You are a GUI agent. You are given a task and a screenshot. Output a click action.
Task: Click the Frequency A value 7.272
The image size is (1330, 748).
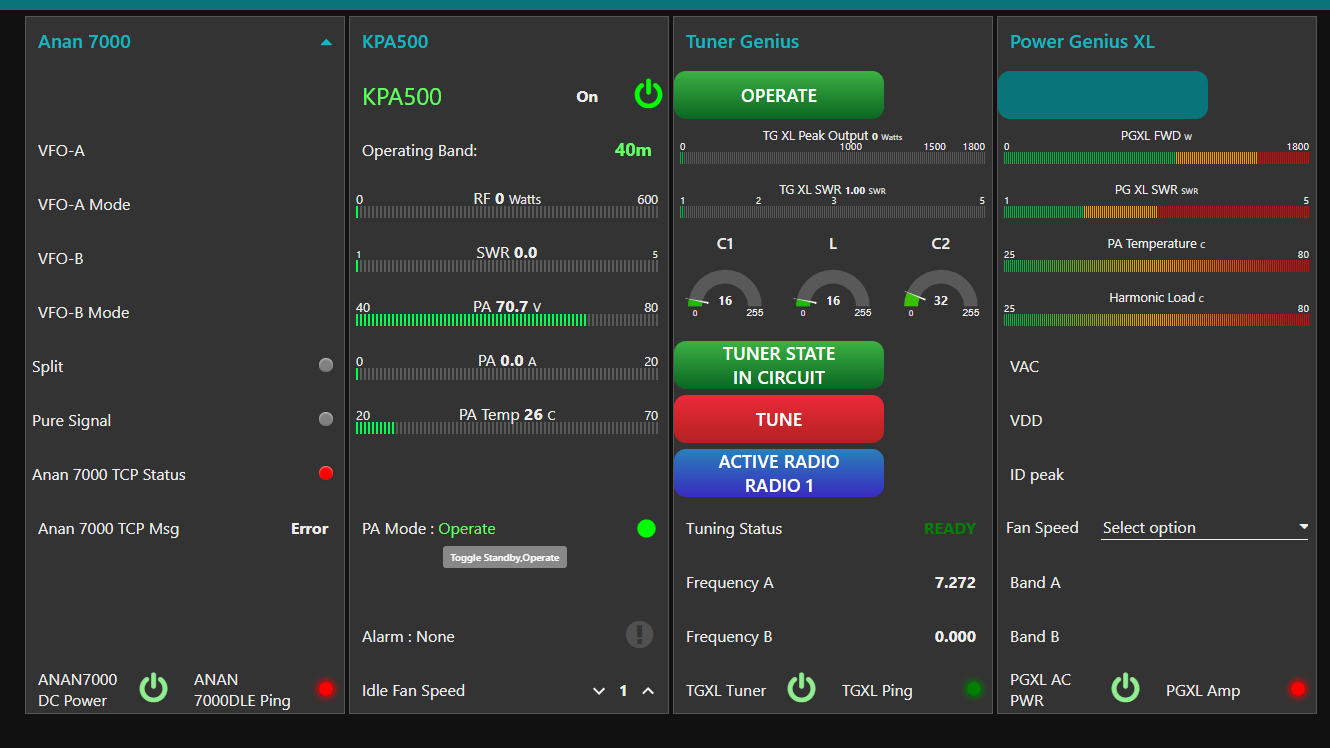(955, 582)
